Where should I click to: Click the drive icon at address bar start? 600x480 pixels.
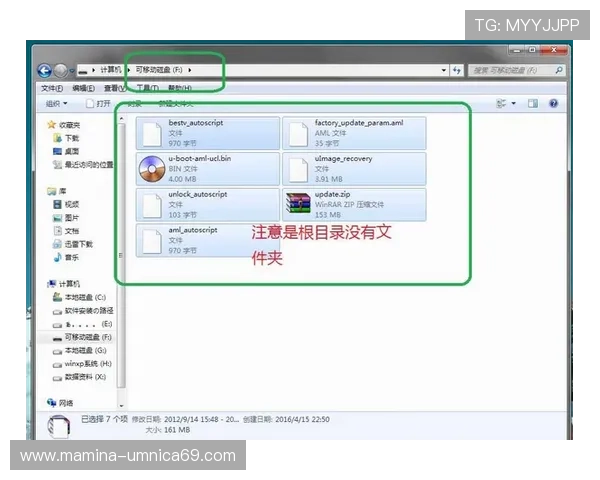pyautogui.click(x=83, y=70)
